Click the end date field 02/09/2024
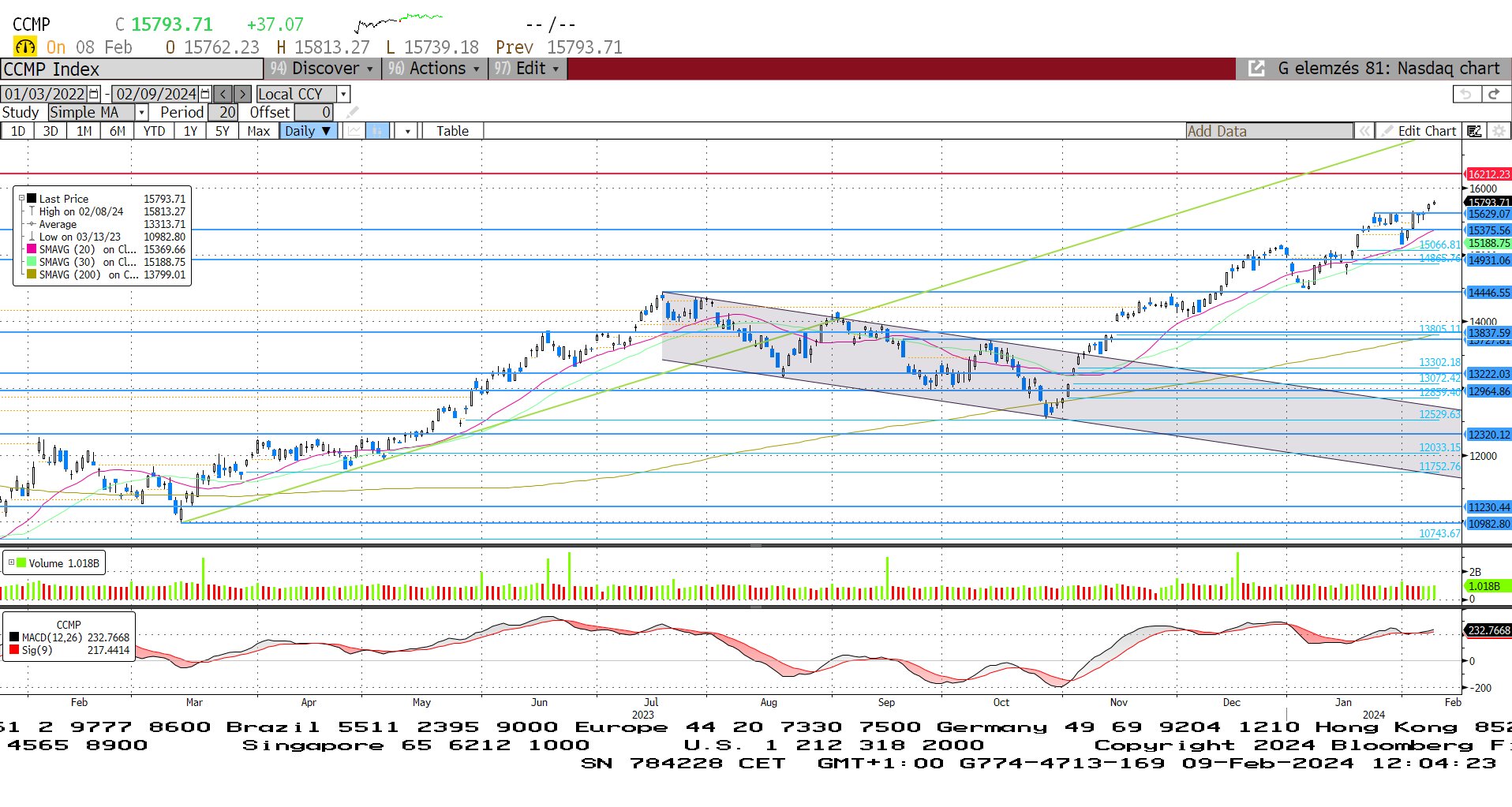Screen dimensions: 1512x807 [155, 94]
